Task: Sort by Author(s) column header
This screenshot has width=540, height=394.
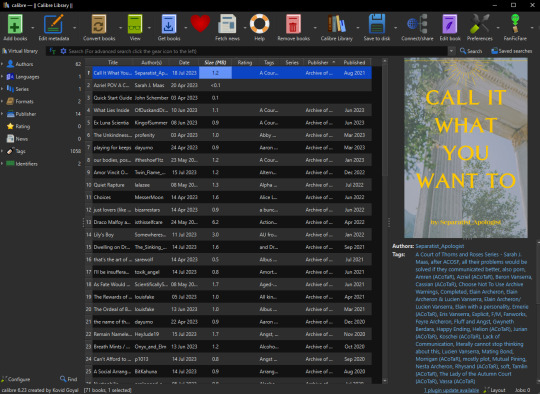Action: pos(152,62)
